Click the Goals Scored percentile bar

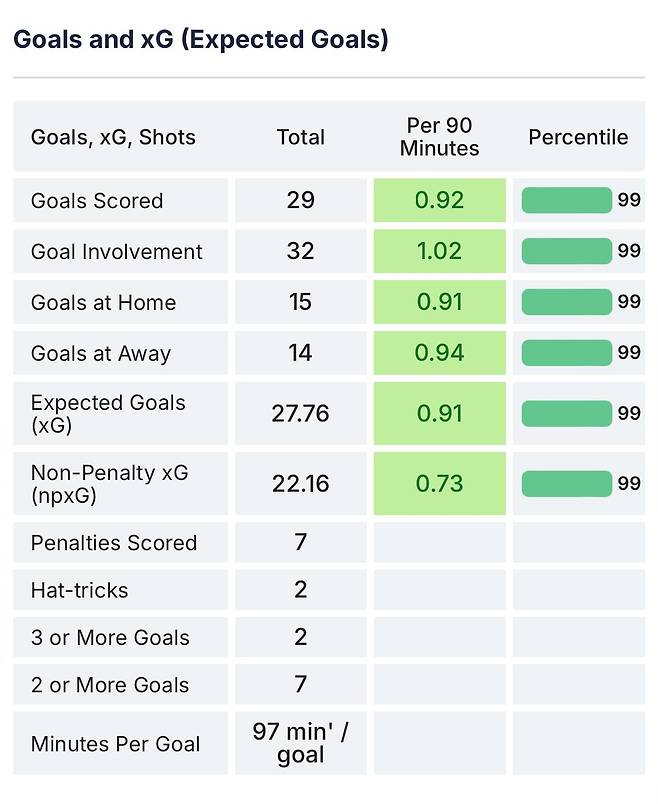click(x=566, y=200)
